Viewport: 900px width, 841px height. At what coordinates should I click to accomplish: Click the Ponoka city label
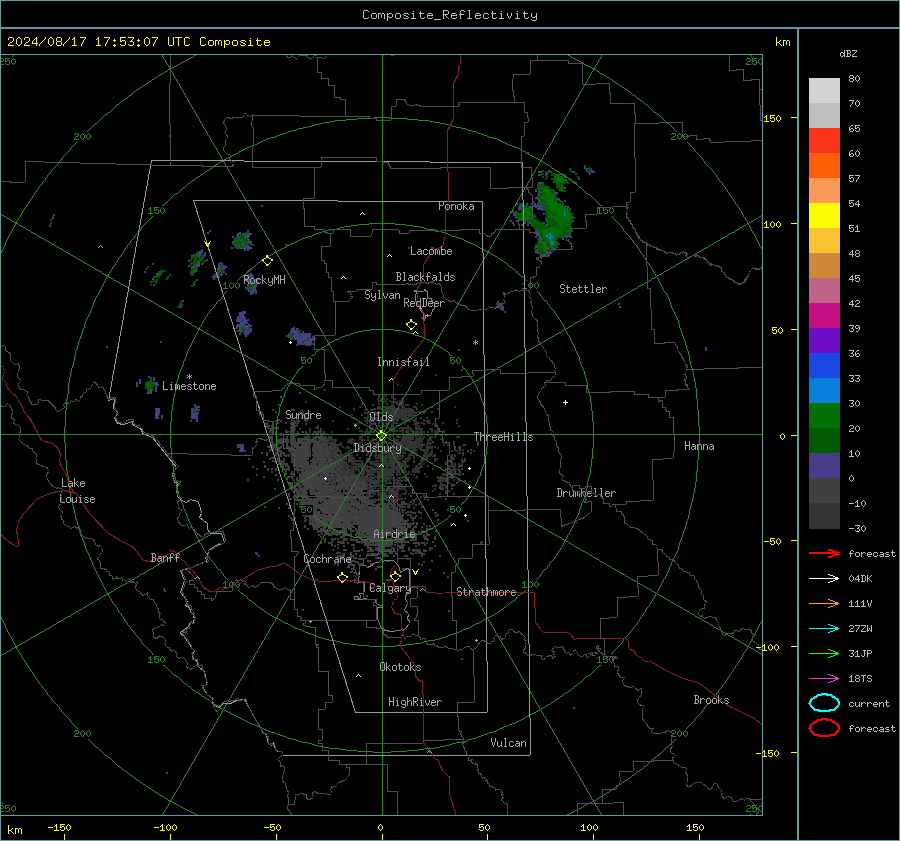(x=456, y=206)
